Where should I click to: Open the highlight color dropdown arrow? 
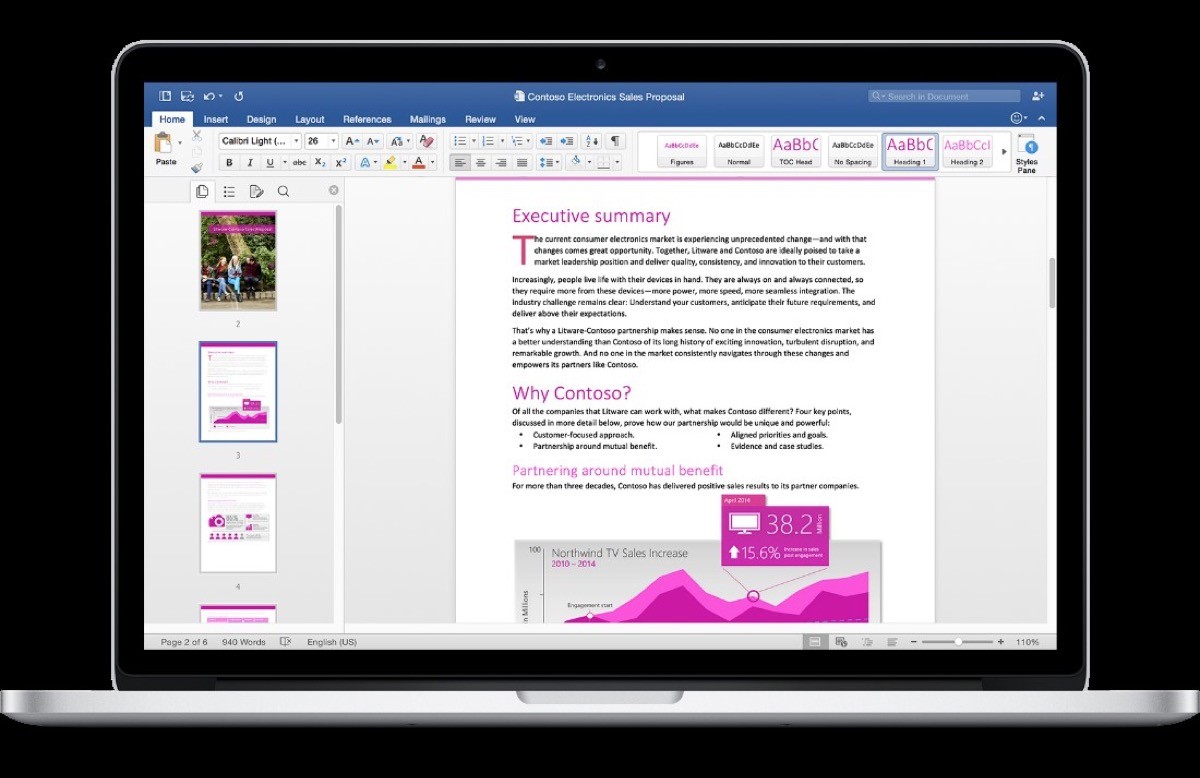click(405, 162)
